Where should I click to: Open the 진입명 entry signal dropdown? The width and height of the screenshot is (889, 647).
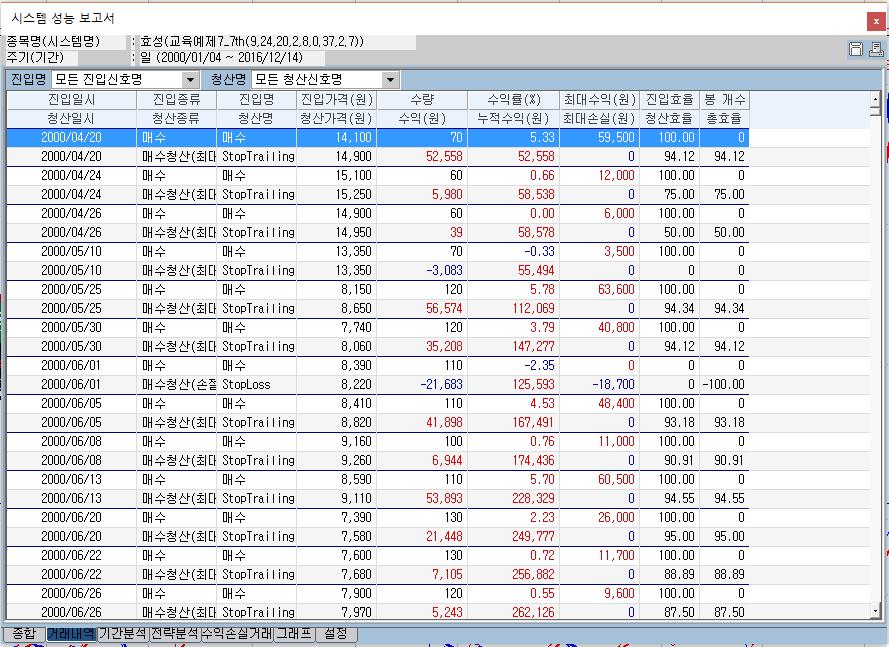pyautogui.click(x=190, y=80)
